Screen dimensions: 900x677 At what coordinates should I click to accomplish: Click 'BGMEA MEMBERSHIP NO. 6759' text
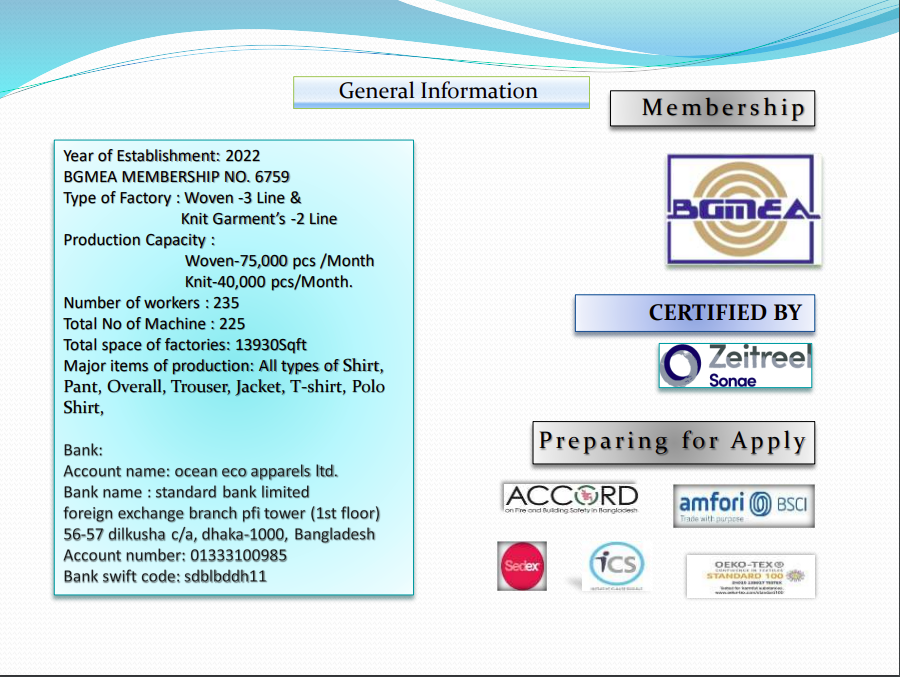point(176,177)
